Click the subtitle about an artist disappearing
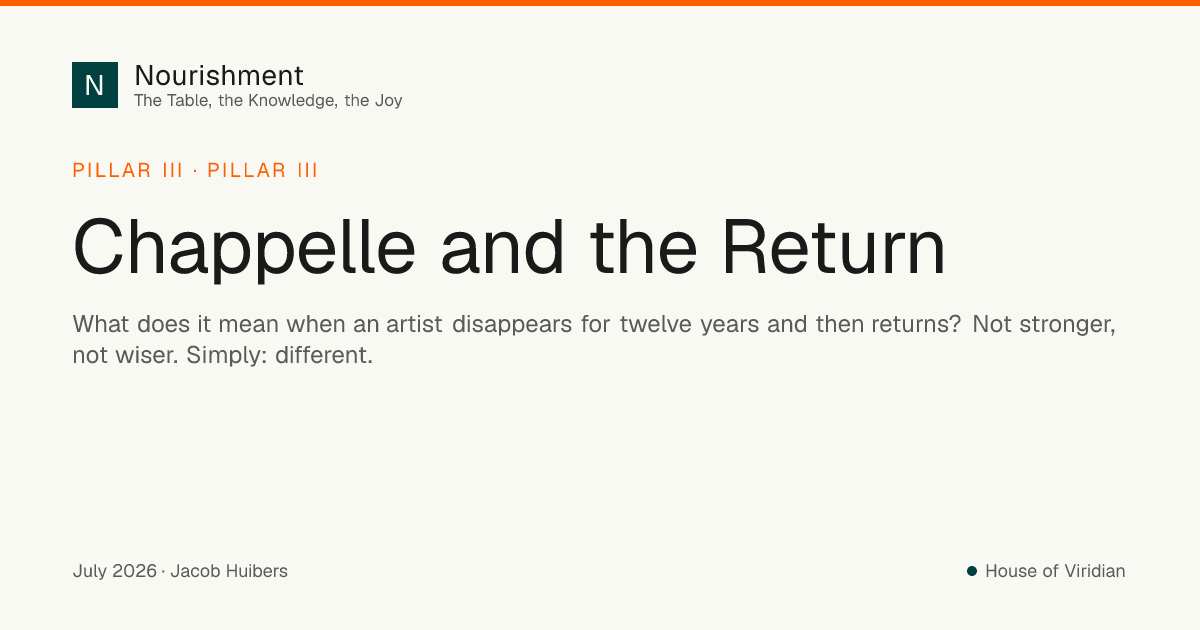 click(x=594, y=340)
